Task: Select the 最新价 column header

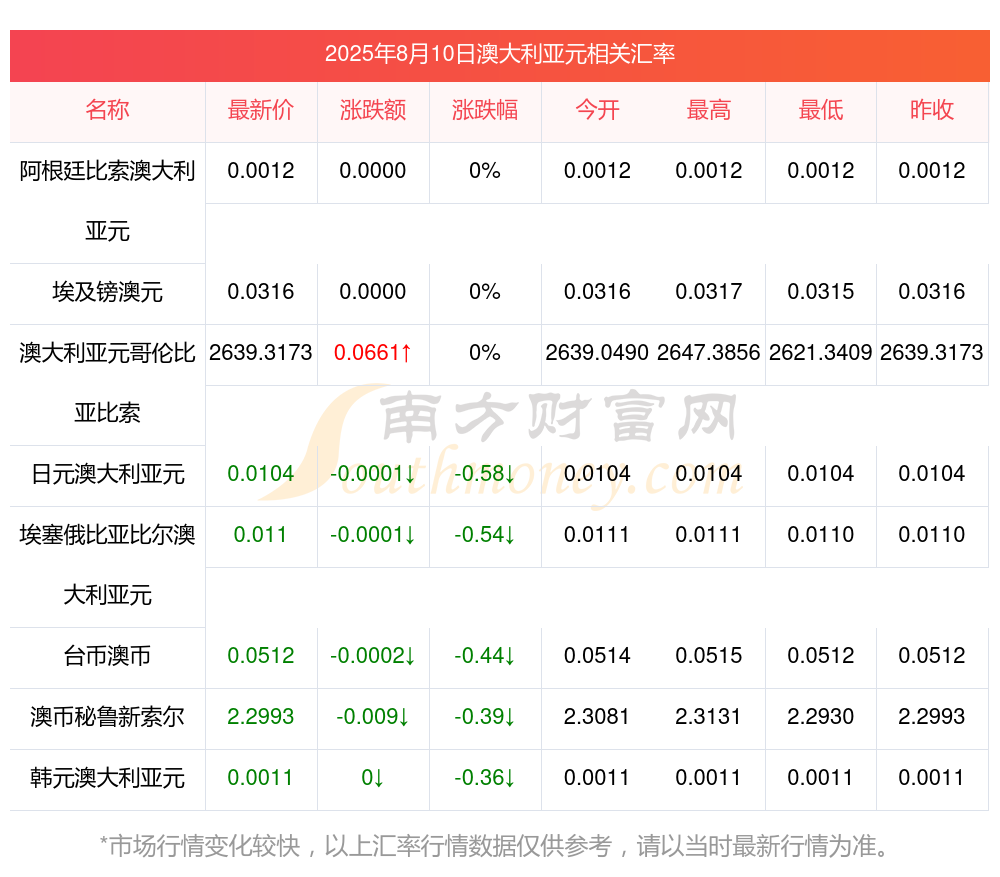Action: (261, 110)
